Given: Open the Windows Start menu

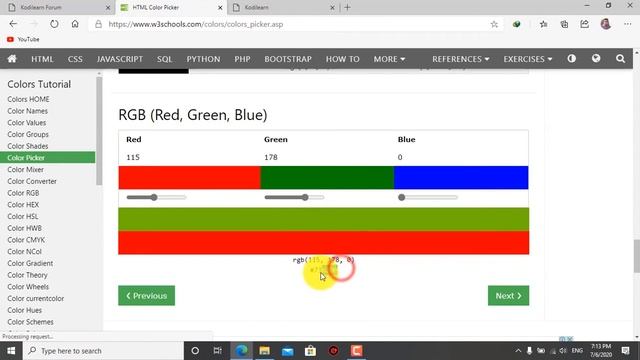Looking at the screenshot, I should point(11,351).
